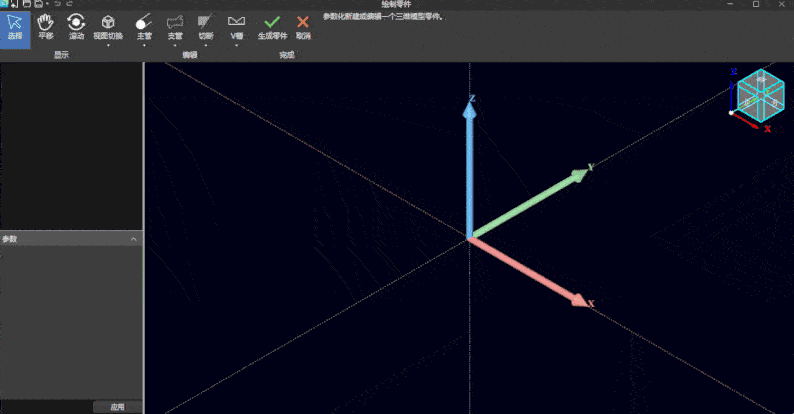Screen dimensions: 794x414
Task: Open the dropdown under 视图切换
Action: point(108,46)
